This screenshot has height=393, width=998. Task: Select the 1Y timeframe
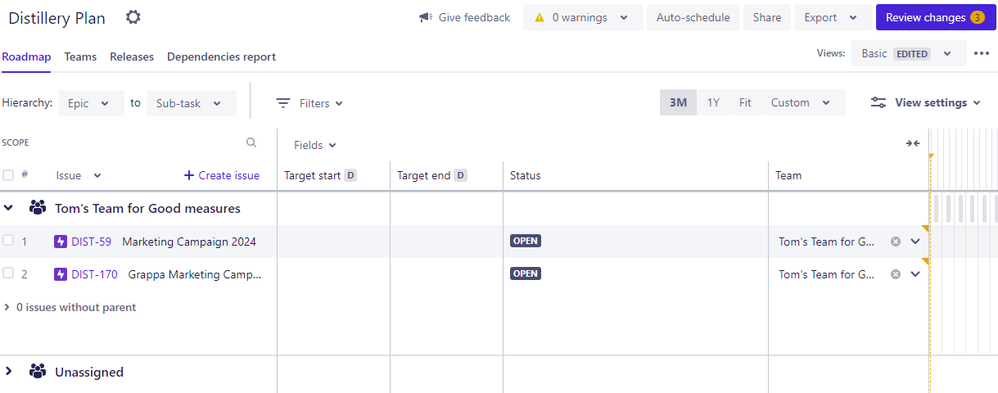tap(713, 103)
